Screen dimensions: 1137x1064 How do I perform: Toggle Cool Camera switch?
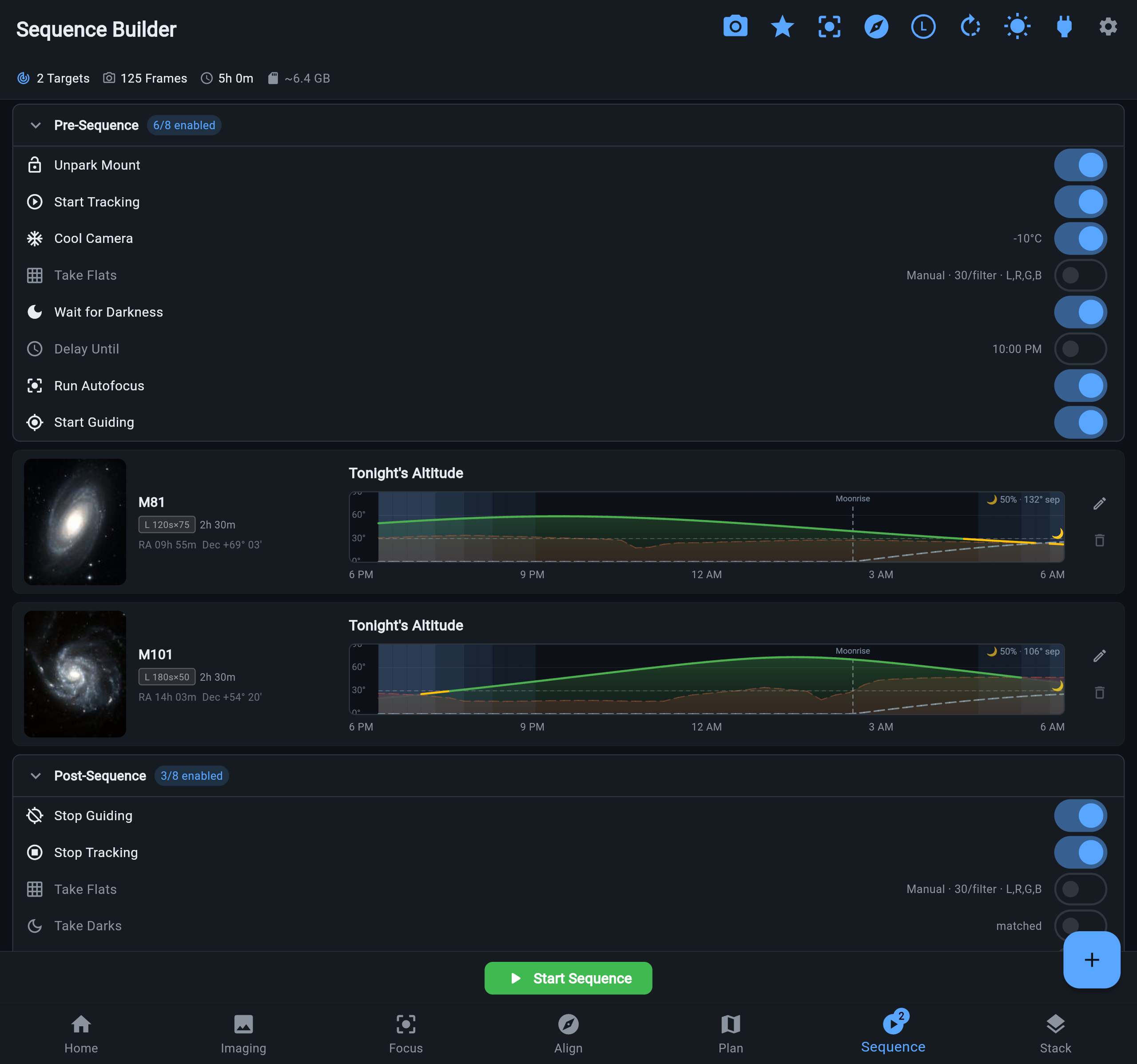click(1080, 238)
